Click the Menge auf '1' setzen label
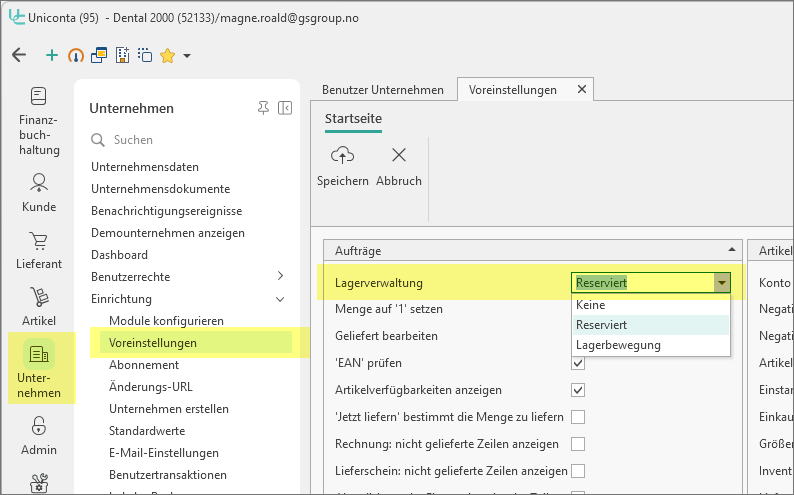Screen dimensions: 794x495 coord(388,309)
